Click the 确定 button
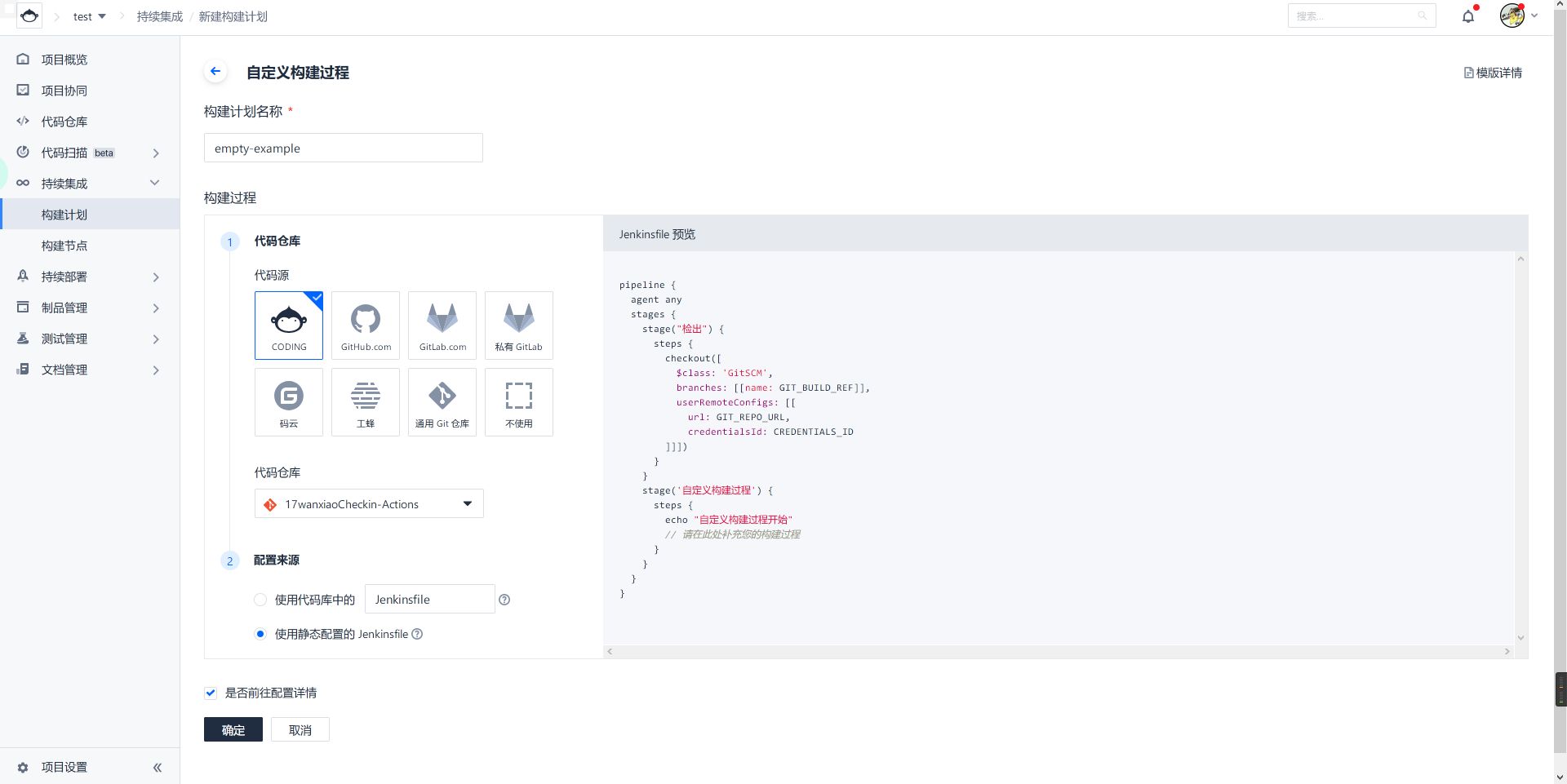The height and width of the screenshot is (784, 1567). pos(233,729)
